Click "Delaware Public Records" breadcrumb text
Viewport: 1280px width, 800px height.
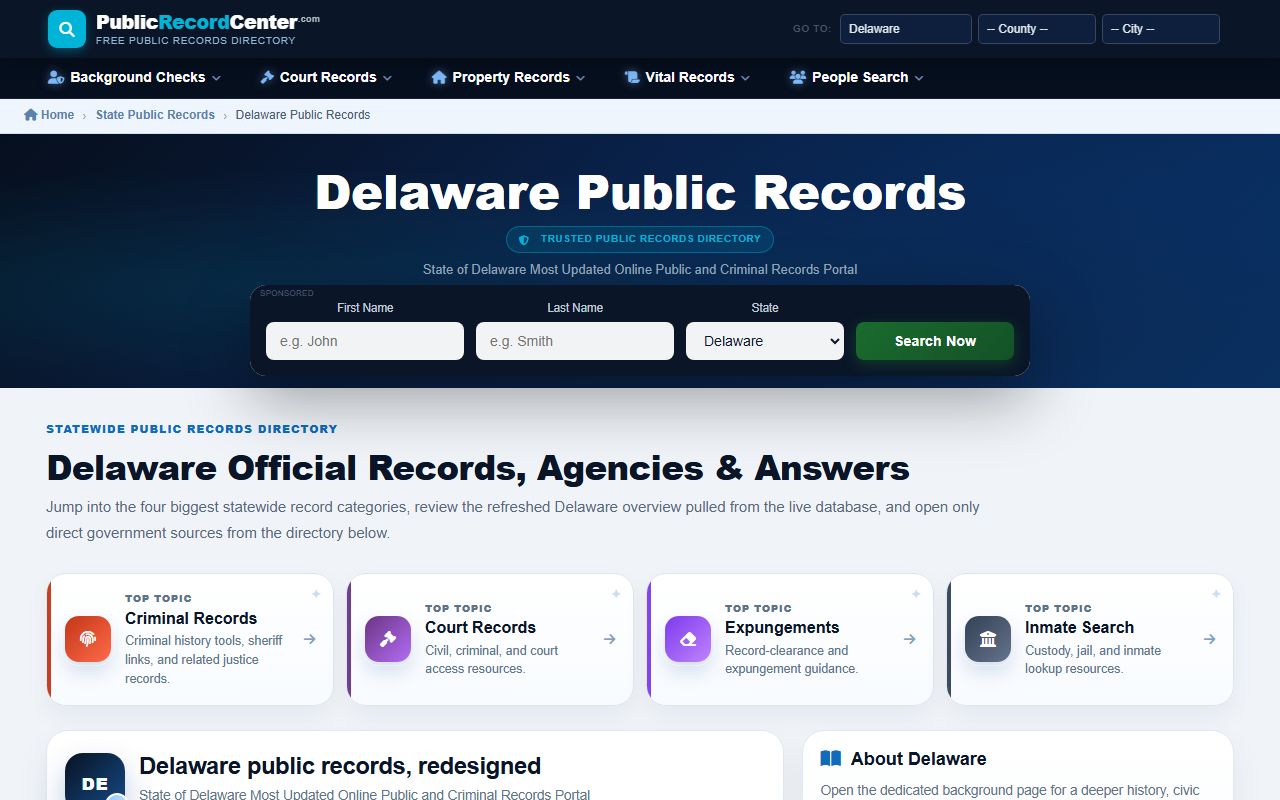pyautogui.click(x=303, y=115)
